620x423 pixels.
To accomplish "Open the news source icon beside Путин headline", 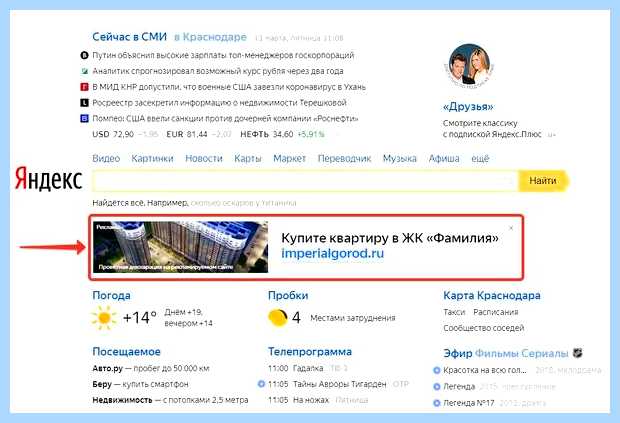I will (84, 55).
